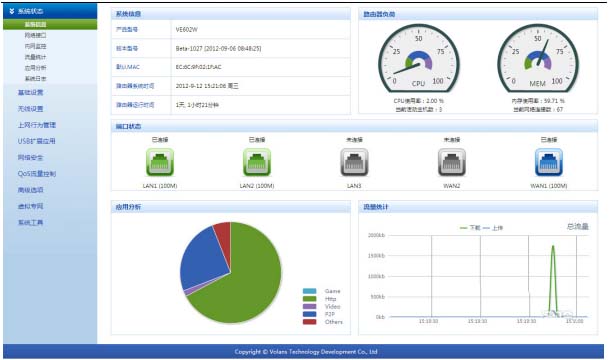Expand the QoS流量控制 sidebar section
The width and height of the screenshot is (609, 360).
pyautogui.click(x=37, y=174)
